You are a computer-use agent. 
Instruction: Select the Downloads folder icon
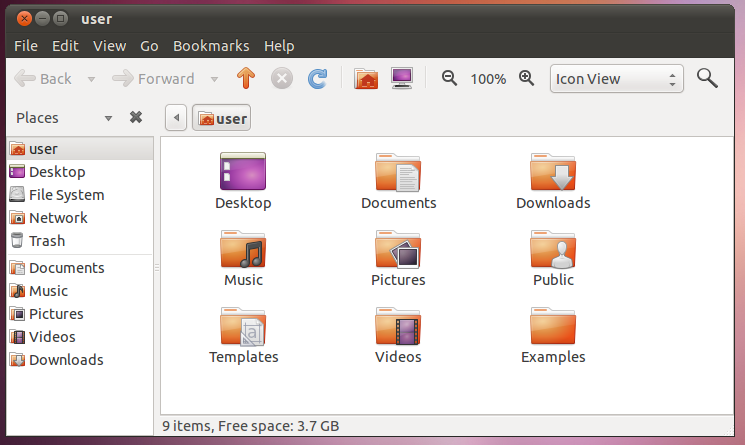[x=553, y=174]
